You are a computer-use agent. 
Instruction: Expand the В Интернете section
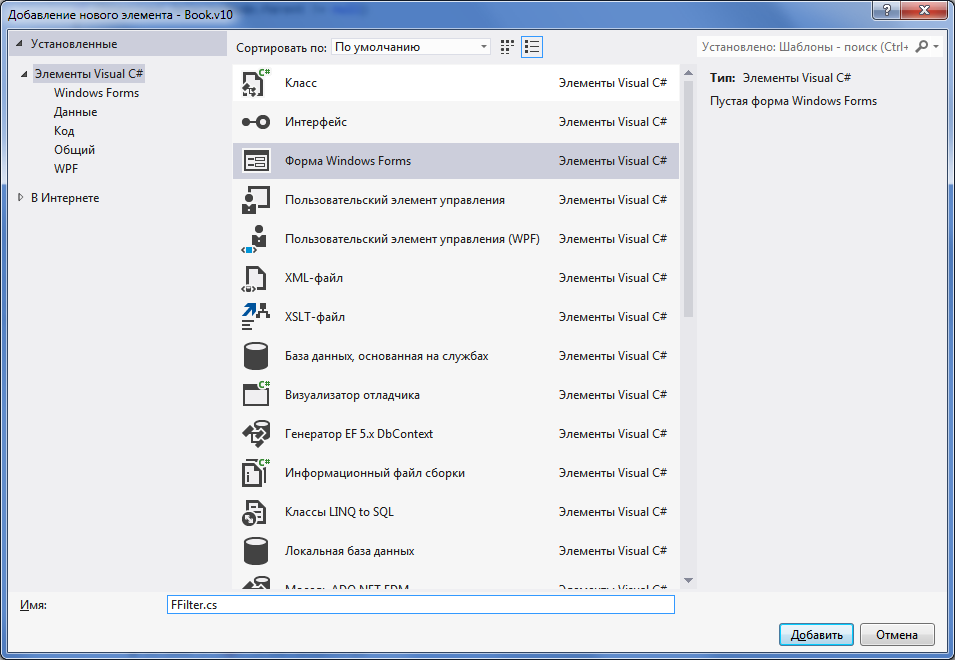[21, 198]
